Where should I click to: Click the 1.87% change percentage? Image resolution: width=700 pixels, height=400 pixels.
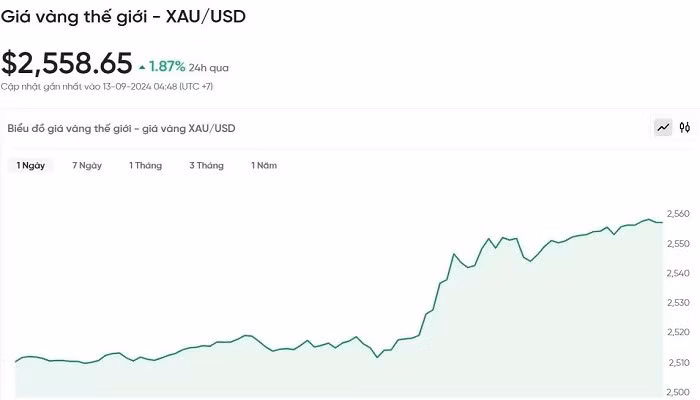(x=167, y=67)
